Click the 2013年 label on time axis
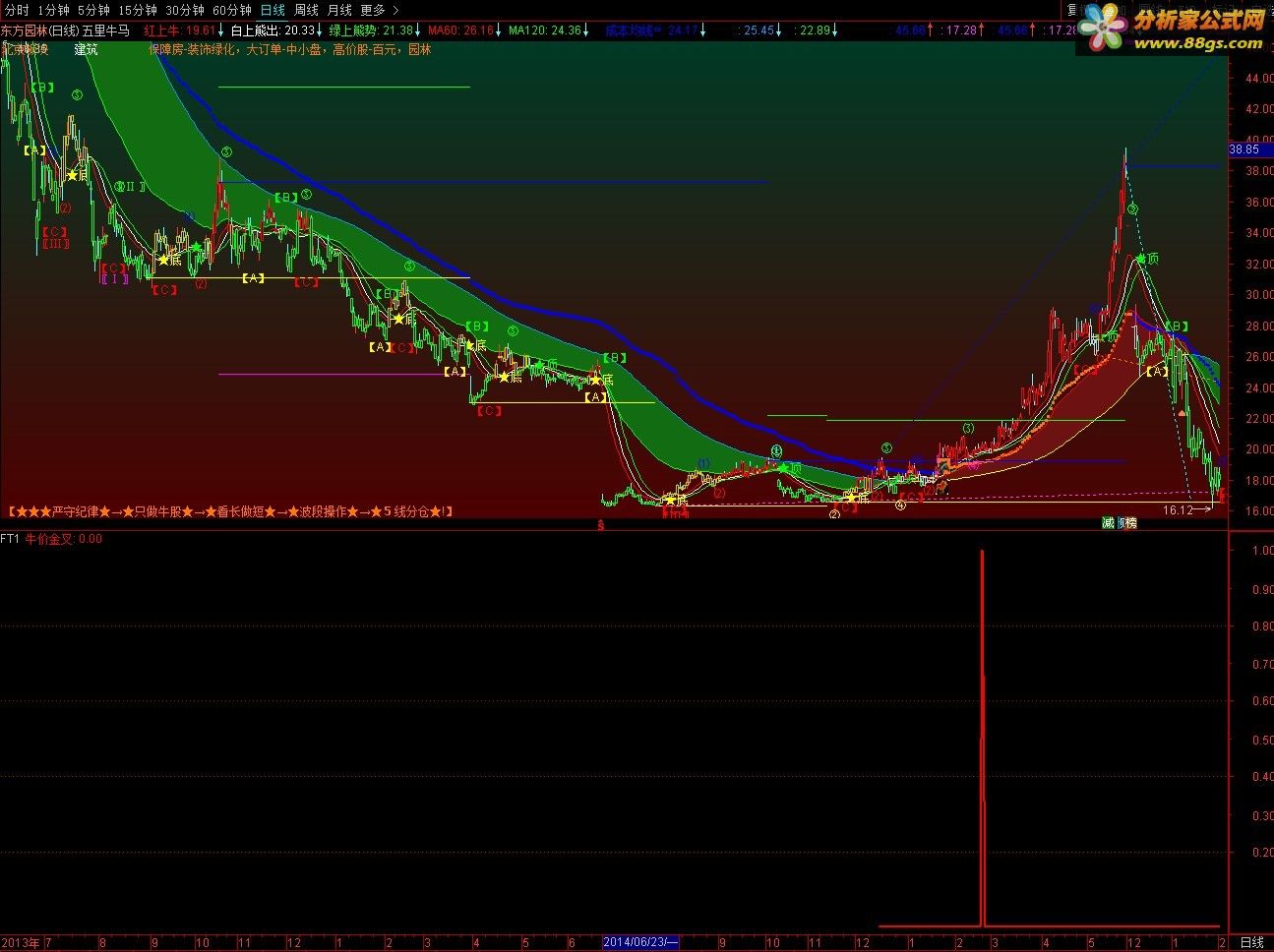The image size is (1274, 952). point(20,942)
